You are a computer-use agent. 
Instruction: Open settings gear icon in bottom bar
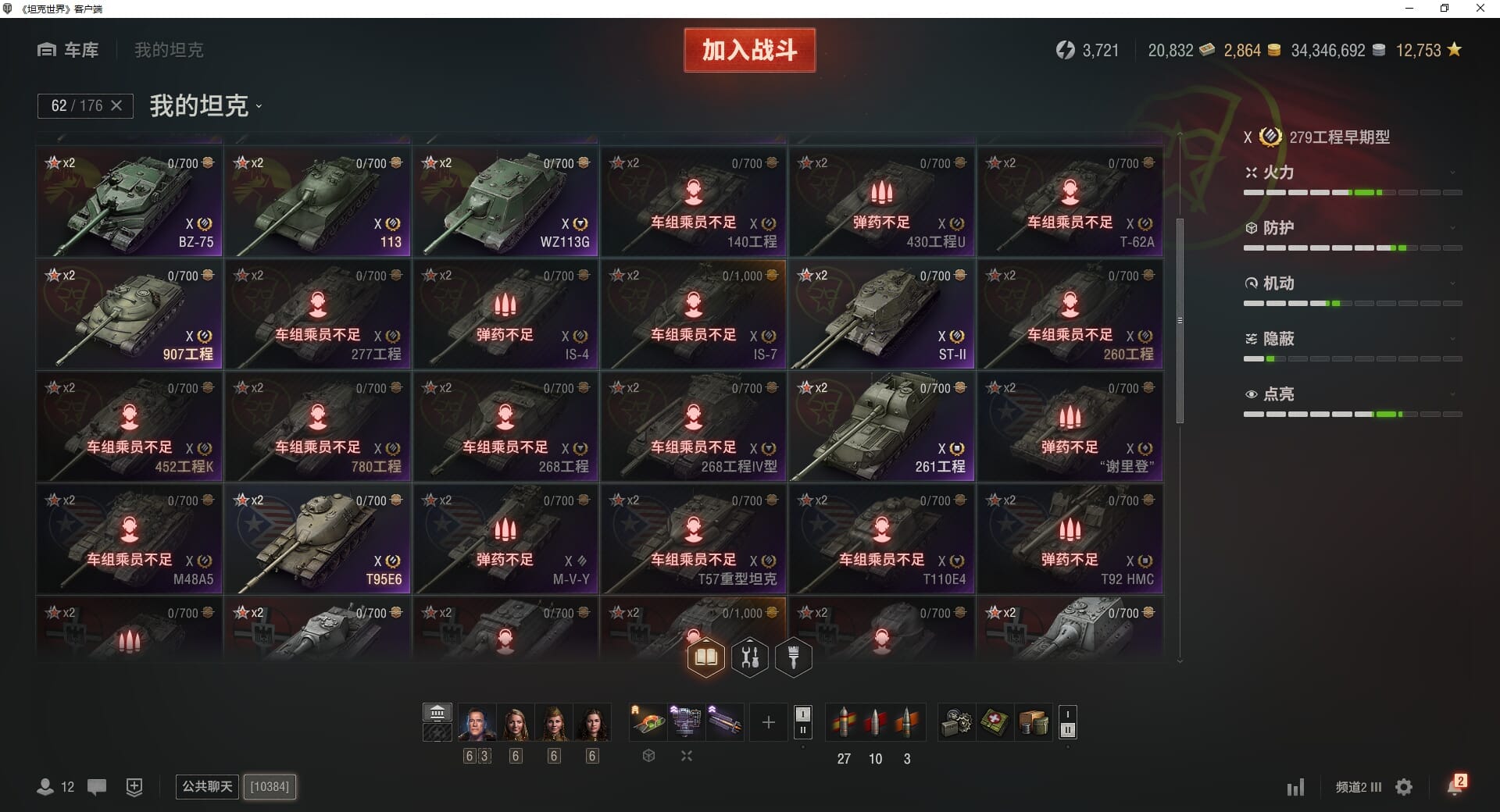click(x=1404, y=787)
